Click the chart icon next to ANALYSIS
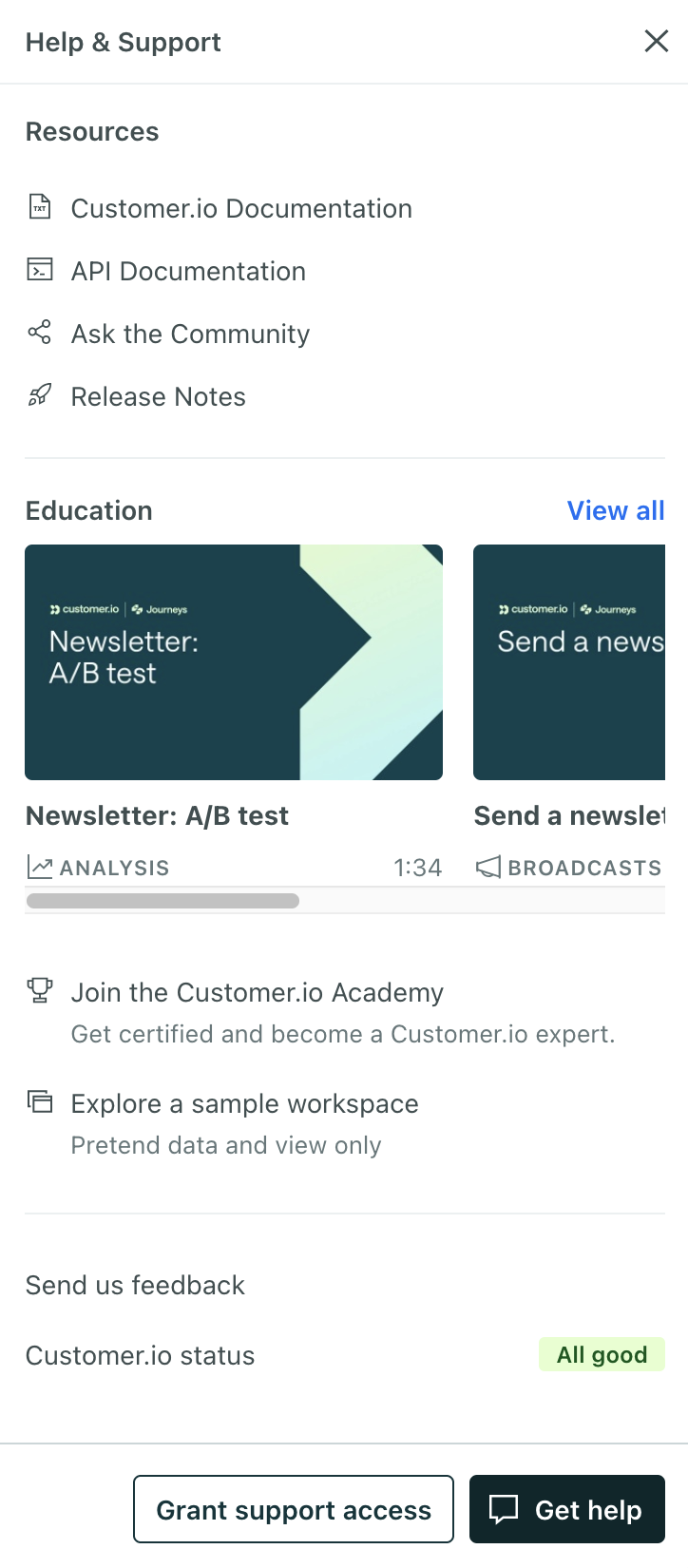688x1568 pixels. pyautogui.click(x=40, y=867)
